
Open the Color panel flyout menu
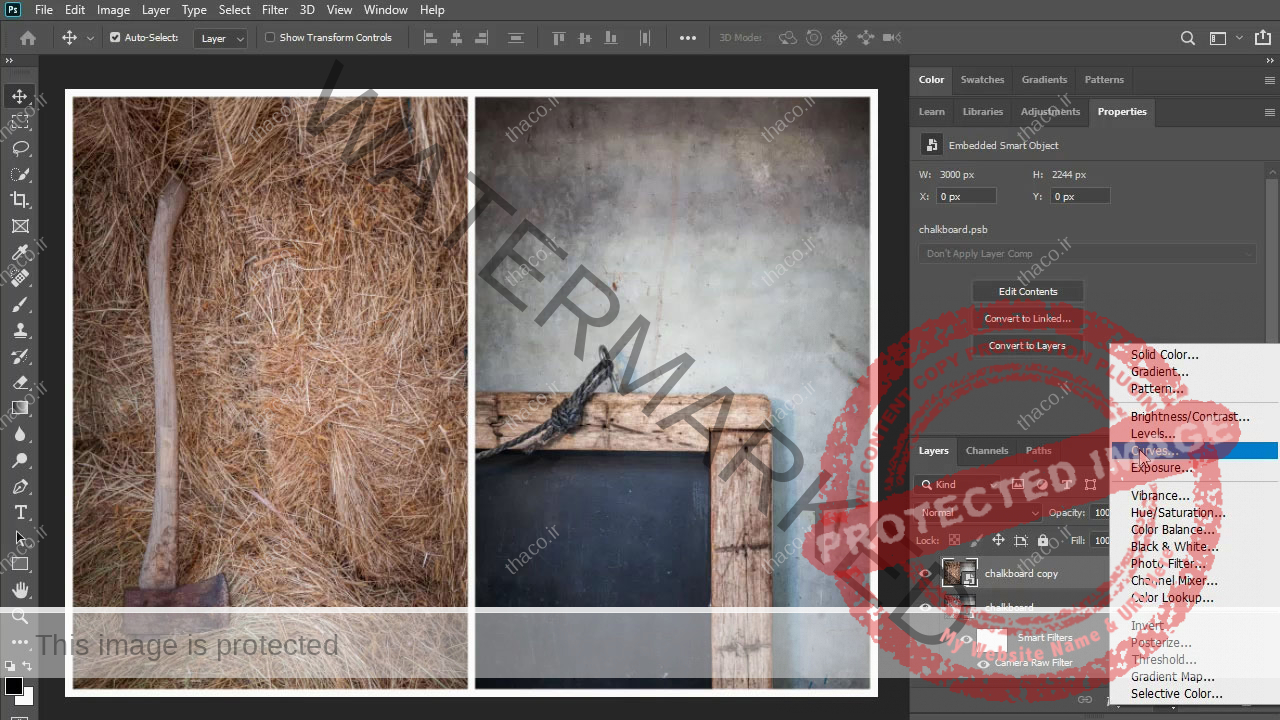[x=1270, y=80]
